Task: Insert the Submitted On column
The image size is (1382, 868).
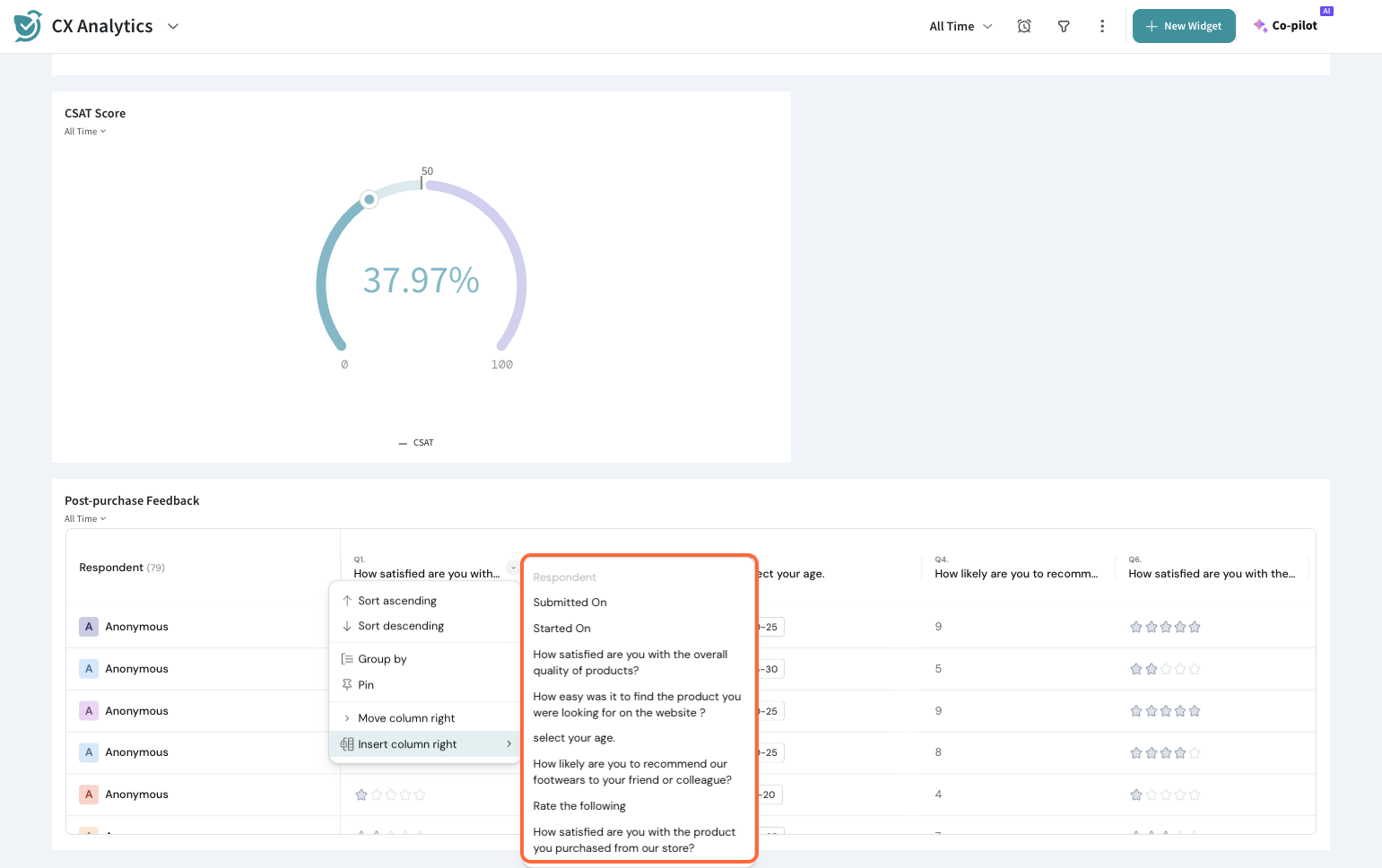Action: 569,603
